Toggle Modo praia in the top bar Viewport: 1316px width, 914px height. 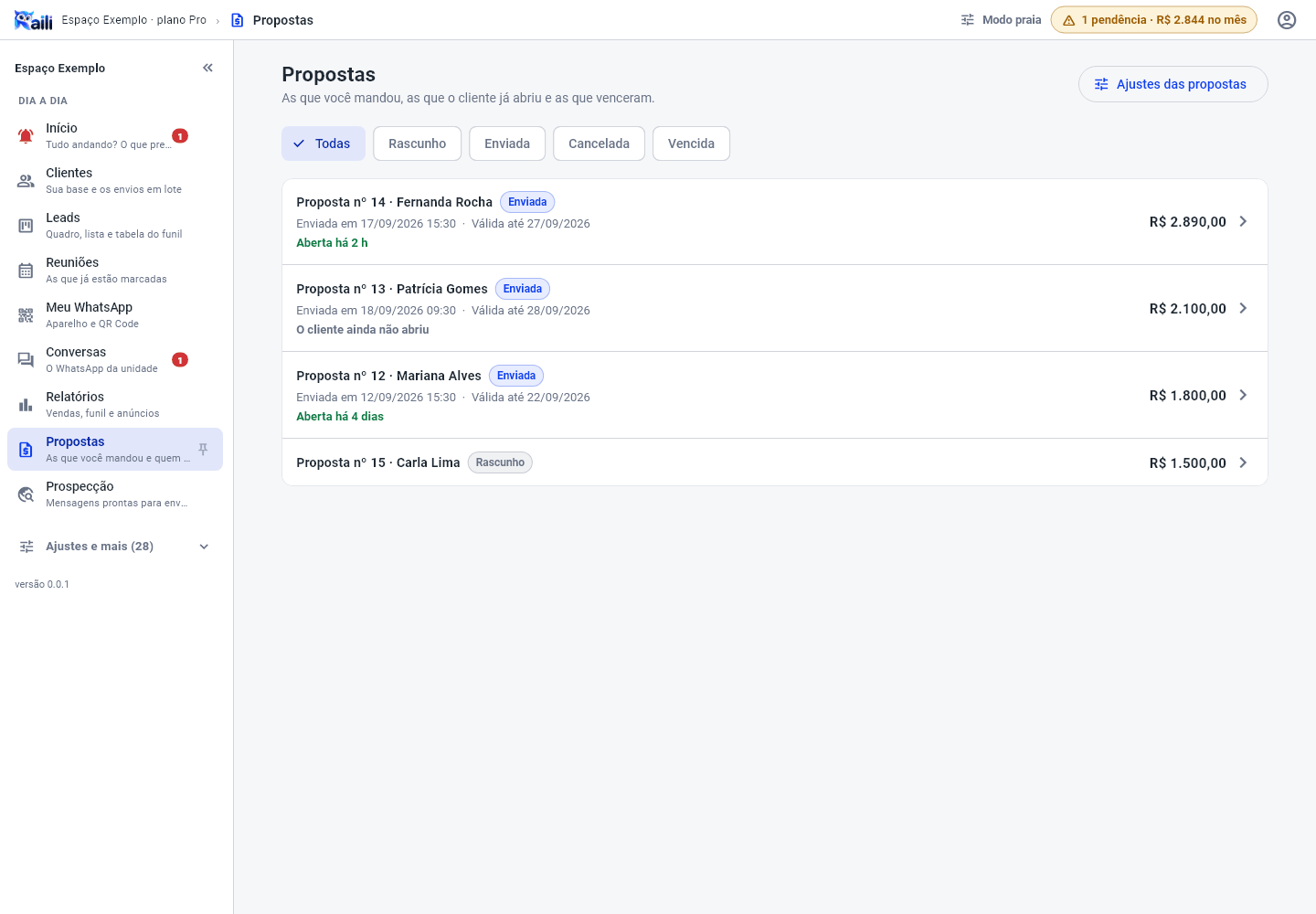1001,20
